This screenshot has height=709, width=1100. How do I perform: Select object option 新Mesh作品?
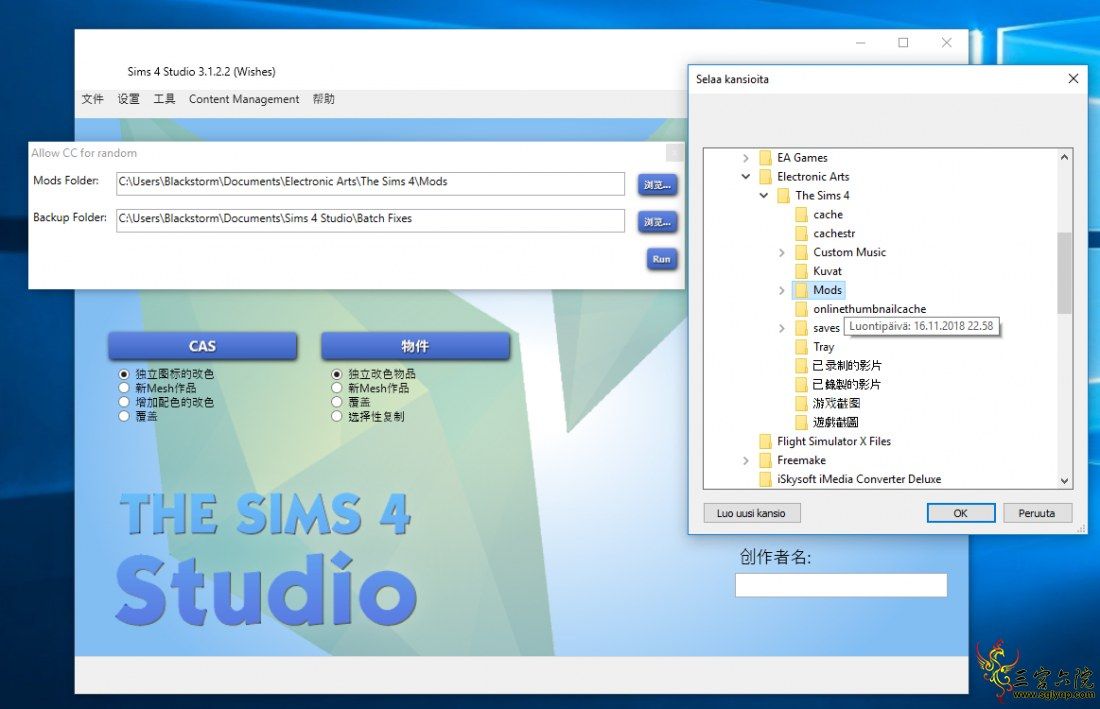point(337,388)
